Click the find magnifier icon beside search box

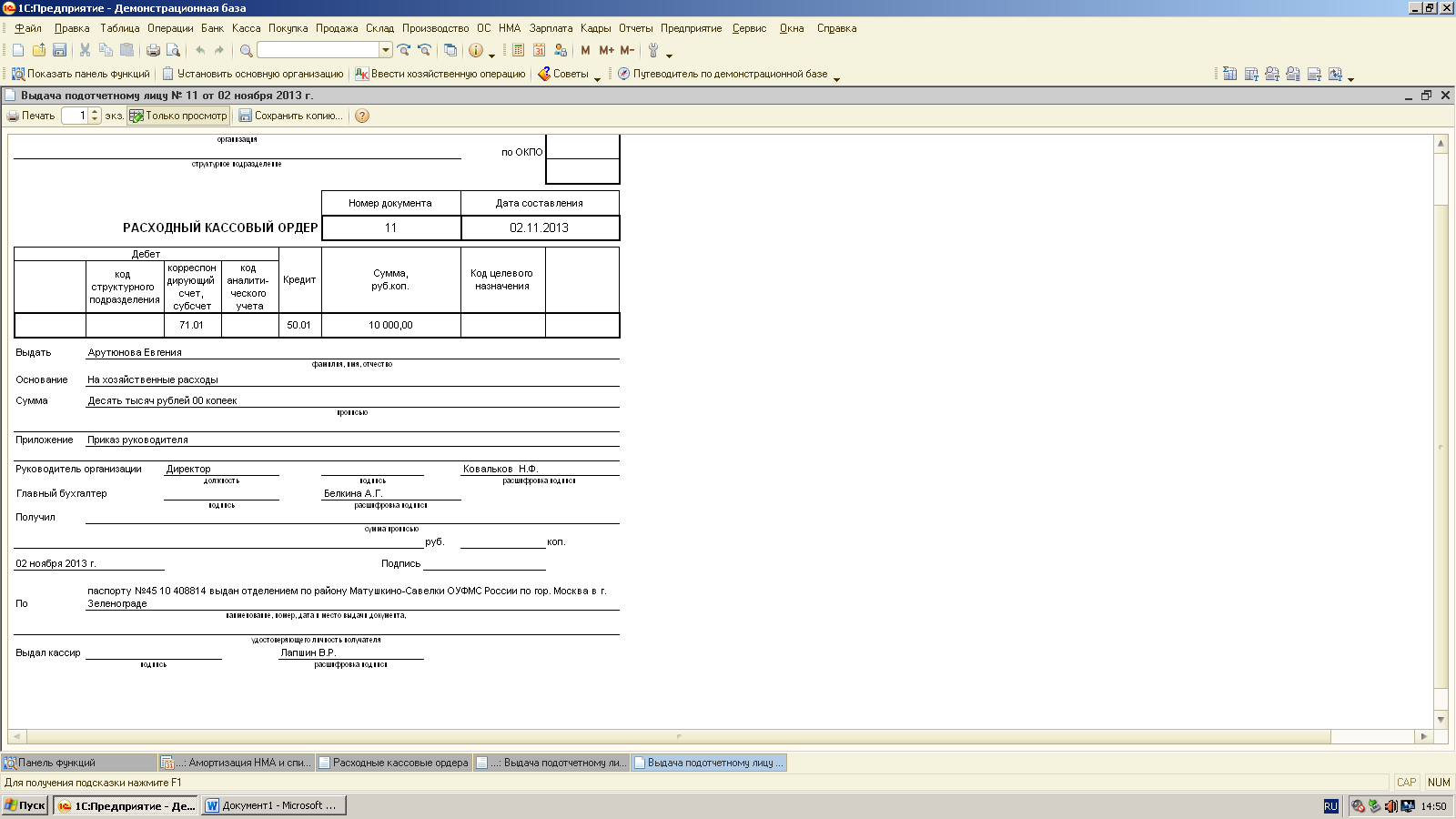[x=246, y=50]
